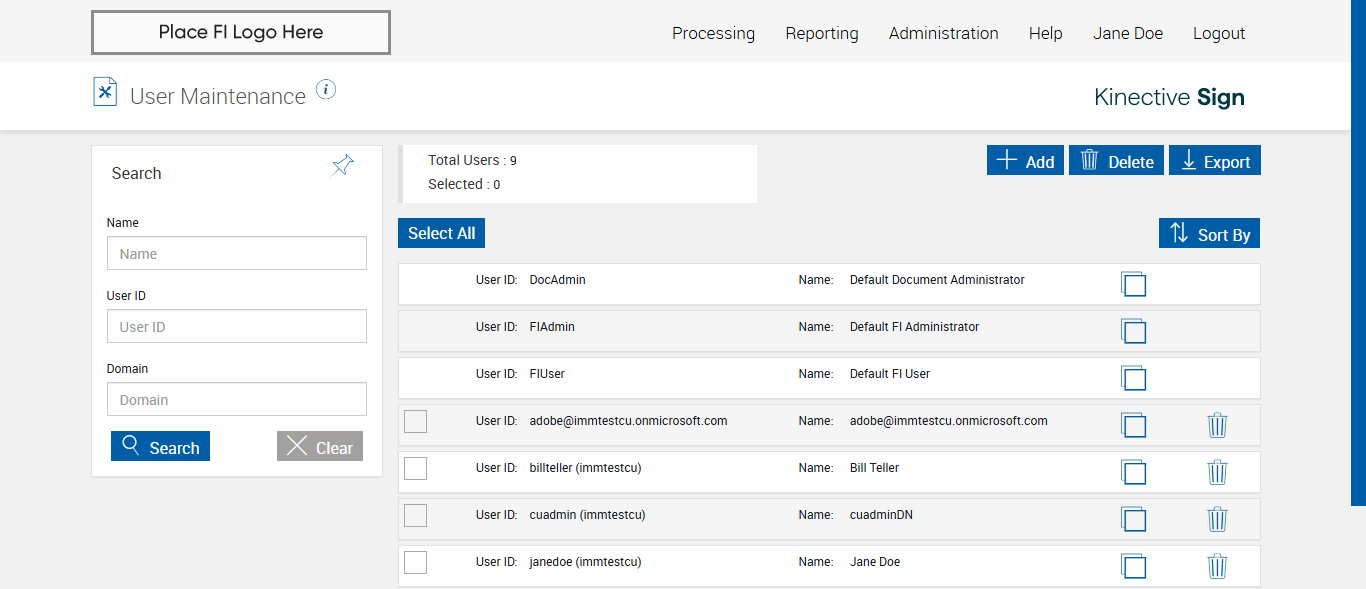Check the box for billteller user

(415, 468)
